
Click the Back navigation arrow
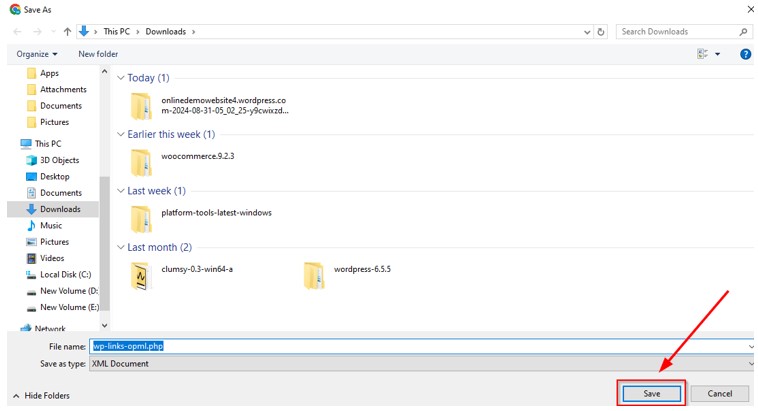(17, 32)
